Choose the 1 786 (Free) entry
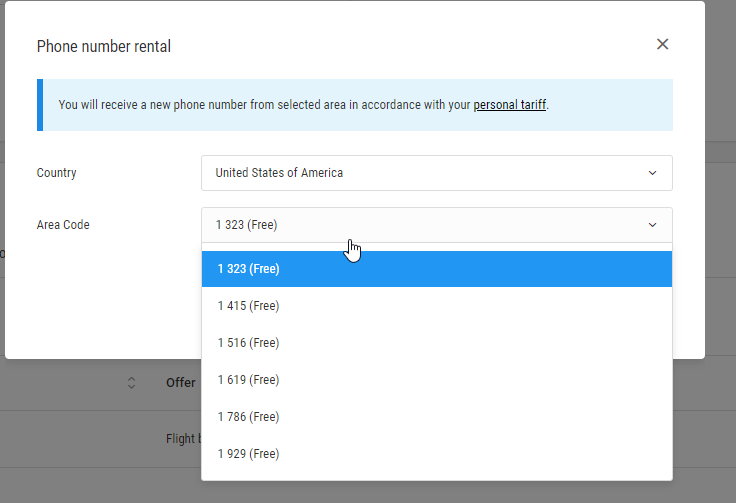736x503 pixels. (437, 417)
